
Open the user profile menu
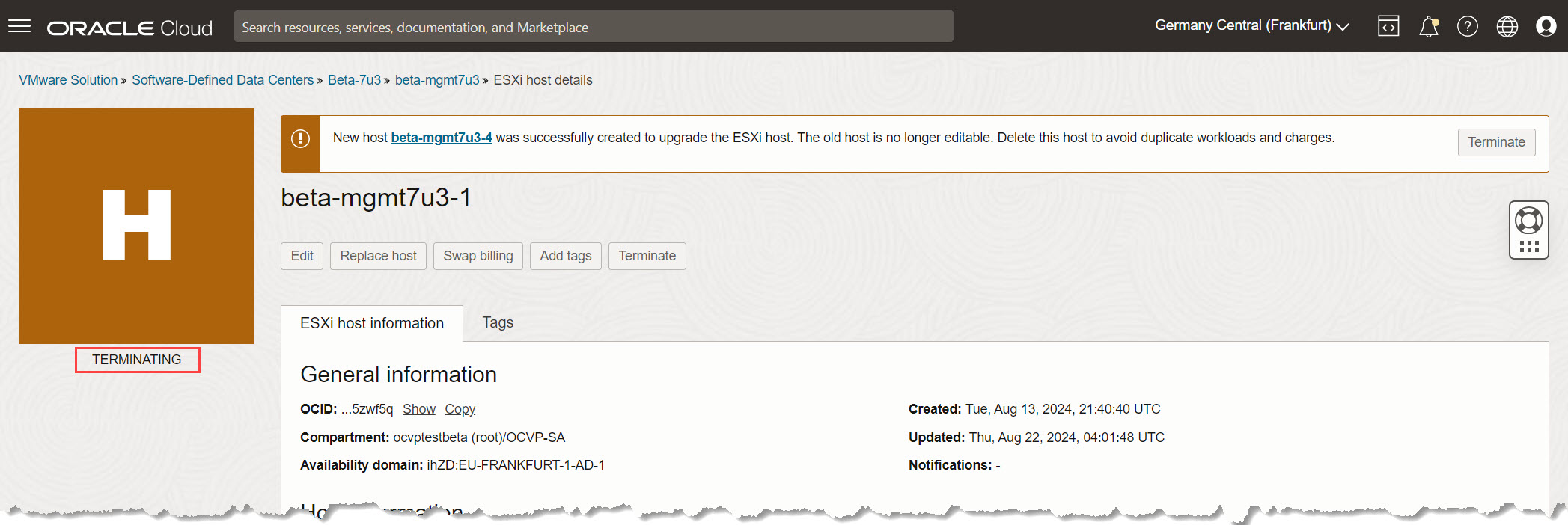pos(1546,26)
